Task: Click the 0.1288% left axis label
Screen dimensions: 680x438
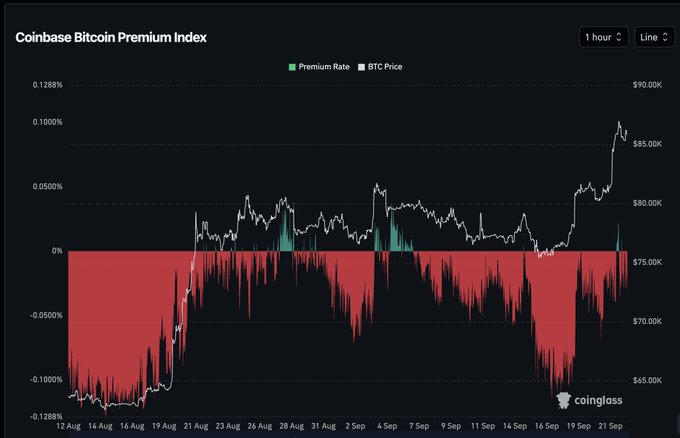Action: [48, 85]
